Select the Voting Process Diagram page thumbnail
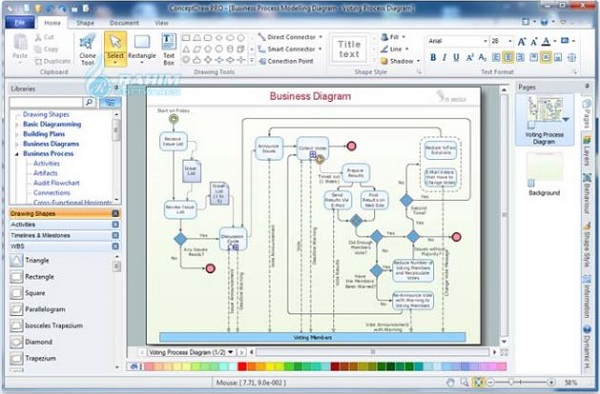Image resolution: width=600 pixels, height=394 pixels. point(544,120)
